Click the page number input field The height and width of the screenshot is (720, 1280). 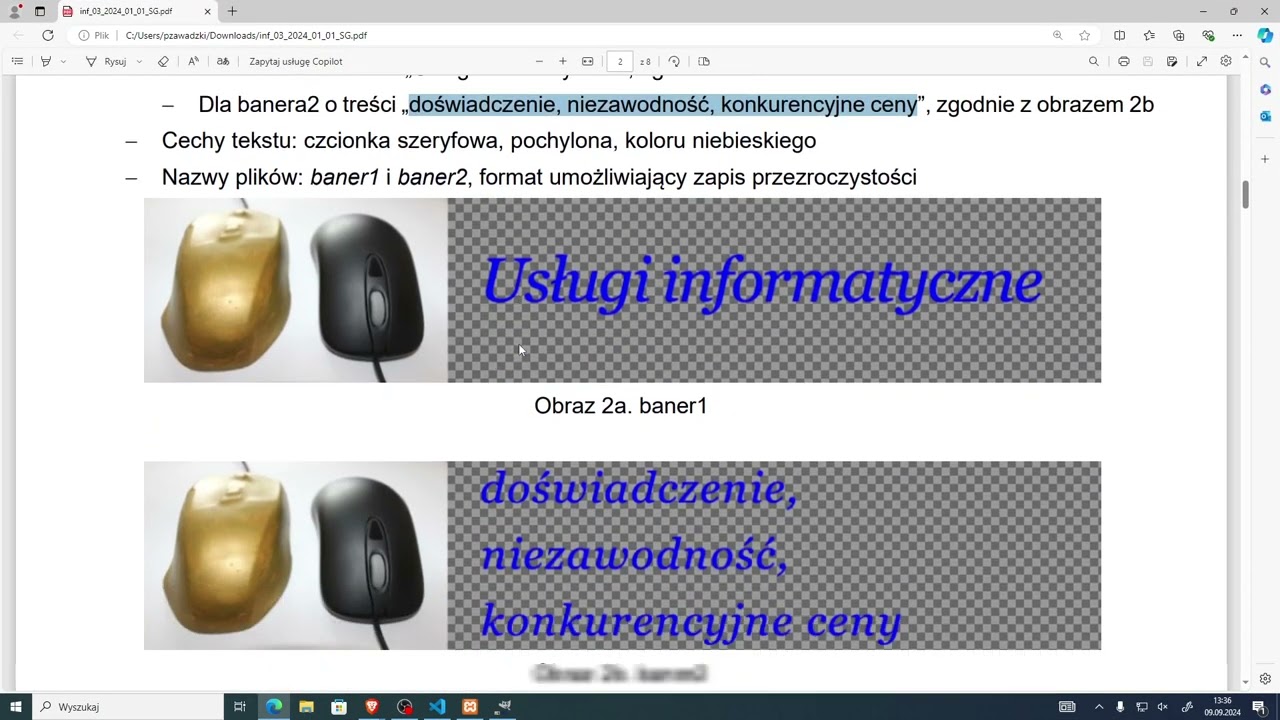pyautogui.click(x=620, y=61)
